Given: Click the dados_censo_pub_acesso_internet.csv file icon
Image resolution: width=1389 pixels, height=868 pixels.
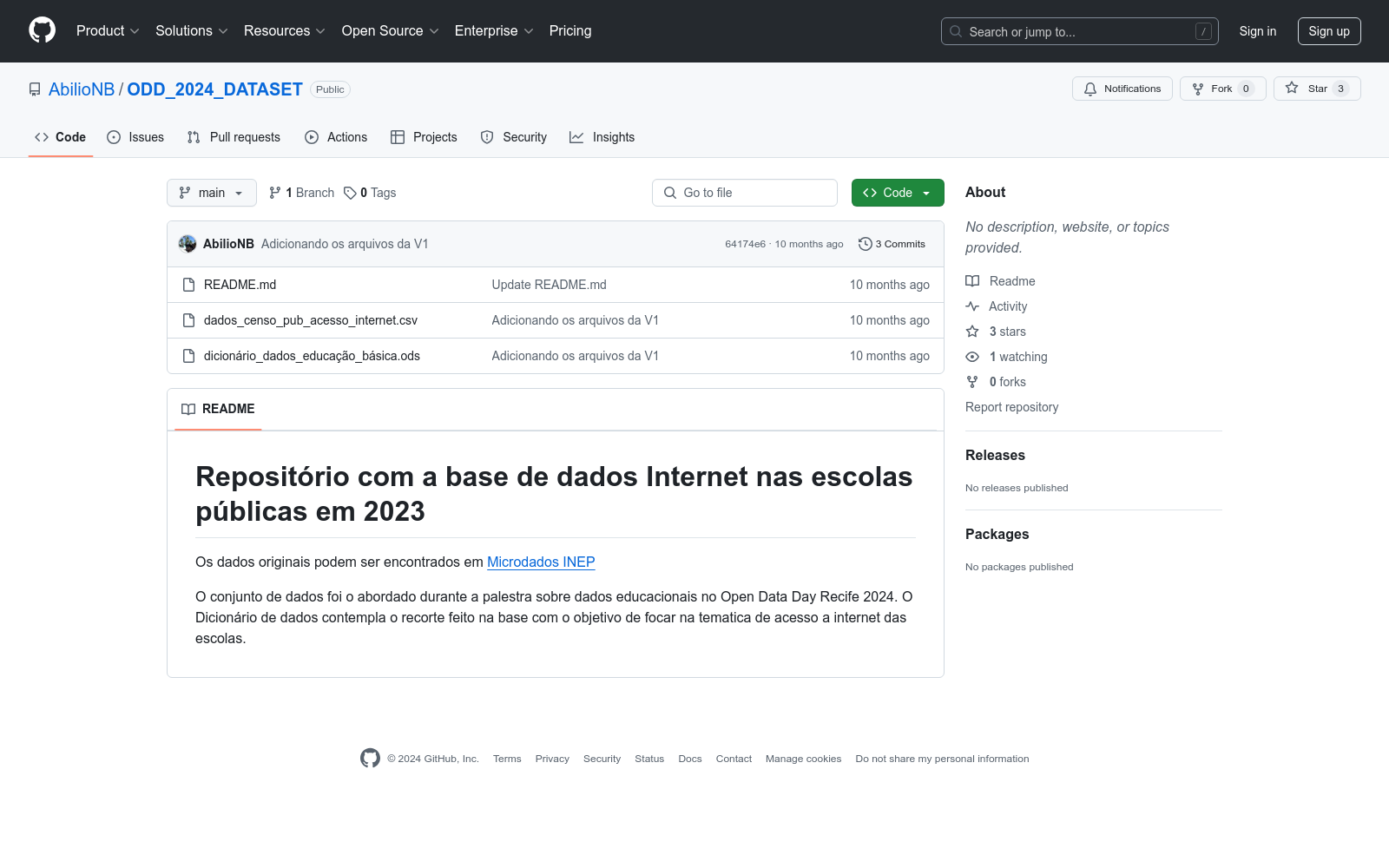Looking at the screenshot, I should coord(188,320).
